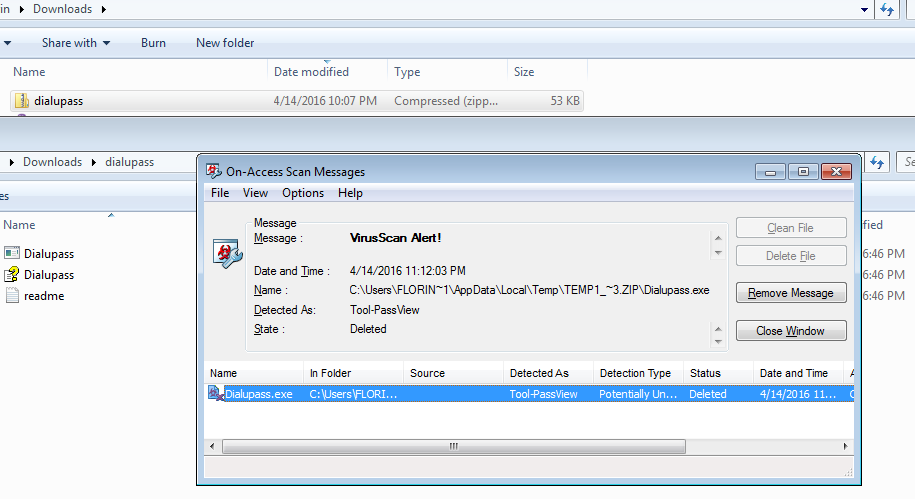Click the Close Window button
The width and height of the screenshot is (915, 499).
coord(791,331)
